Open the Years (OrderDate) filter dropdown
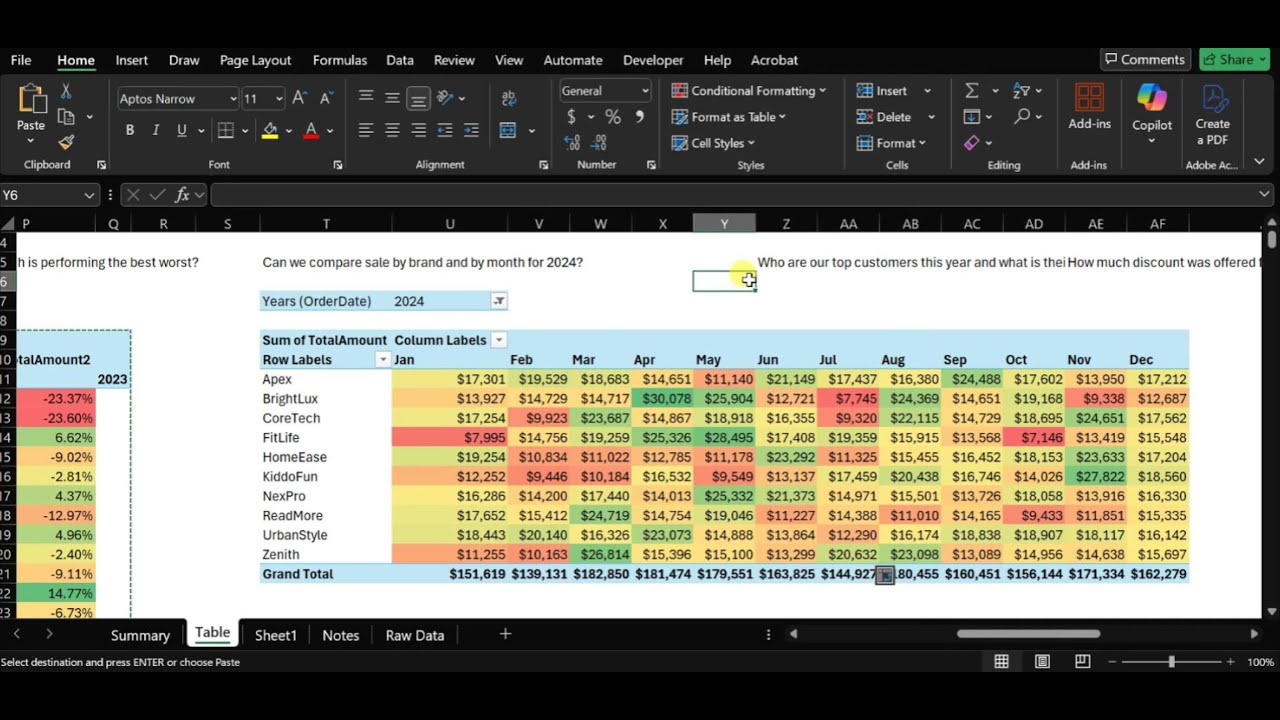This screenshot has height=720, width=1280. point(499,301)
